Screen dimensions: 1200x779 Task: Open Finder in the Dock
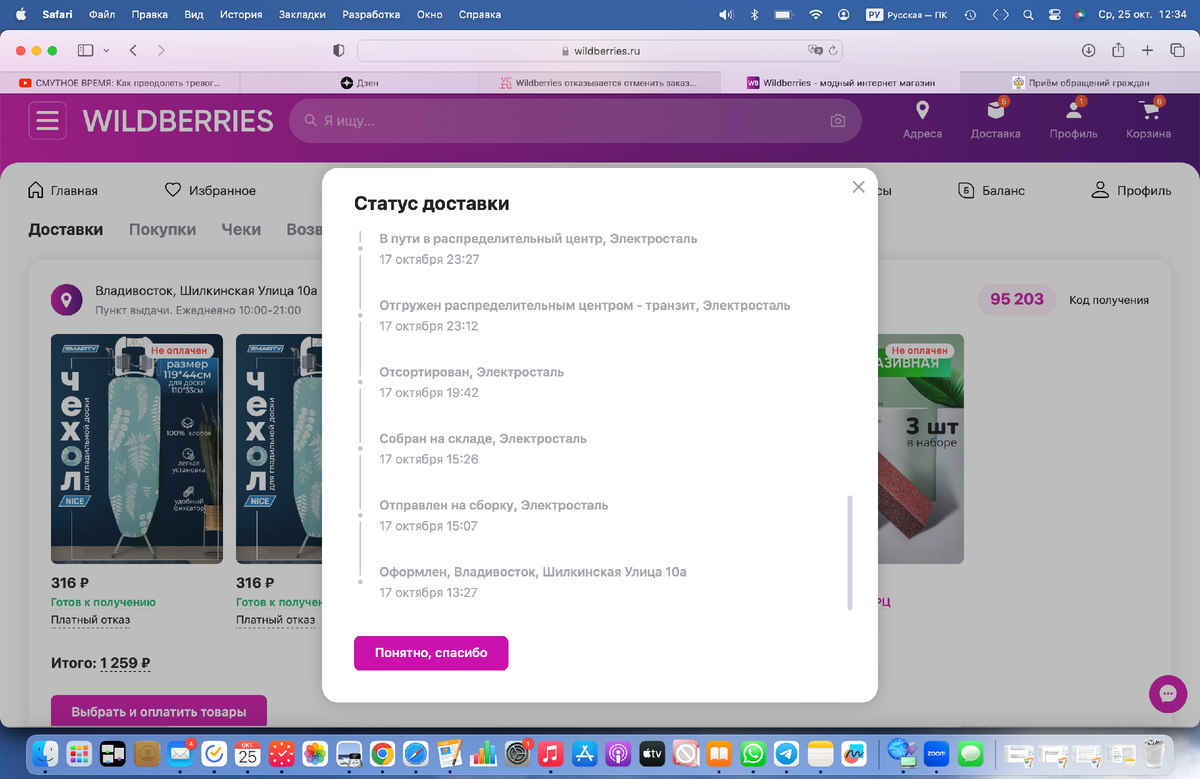46,753
